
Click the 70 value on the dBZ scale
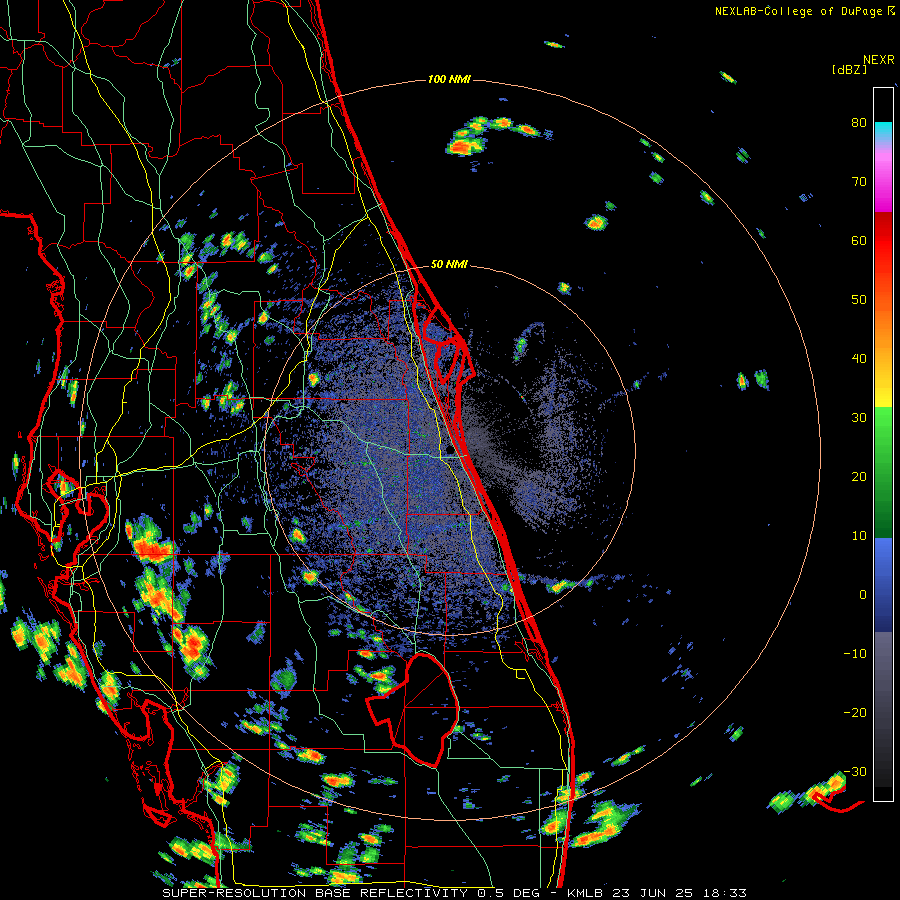click(859, 182)
